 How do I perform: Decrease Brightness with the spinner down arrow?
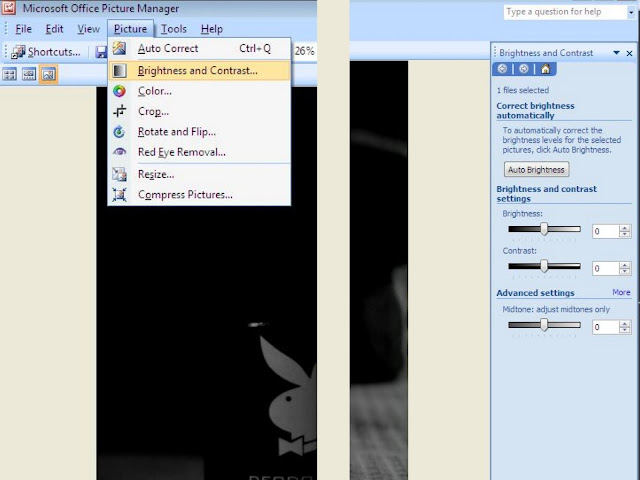(624, 235)
